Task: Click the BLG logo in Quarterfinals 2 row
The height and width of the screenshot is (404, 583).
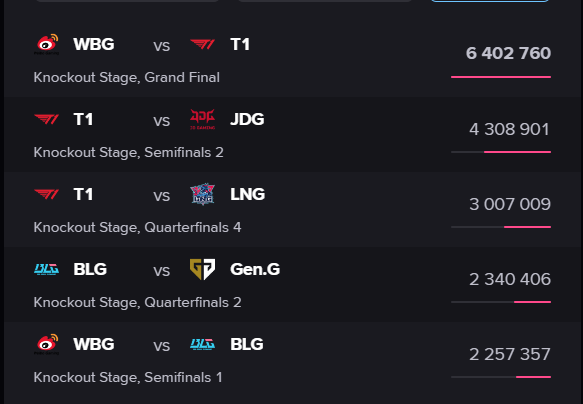Action: pyautogui.click(x=46, y=269)
